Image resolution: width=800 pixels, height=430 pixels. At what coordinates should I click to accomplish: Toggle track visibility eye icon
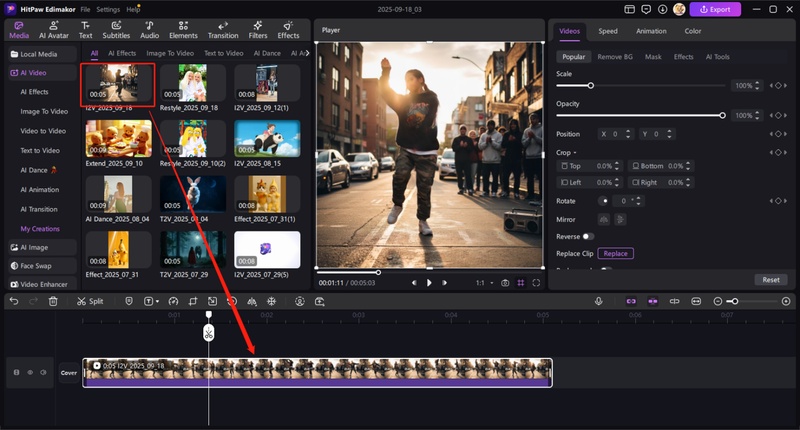[x=30, y=372]
